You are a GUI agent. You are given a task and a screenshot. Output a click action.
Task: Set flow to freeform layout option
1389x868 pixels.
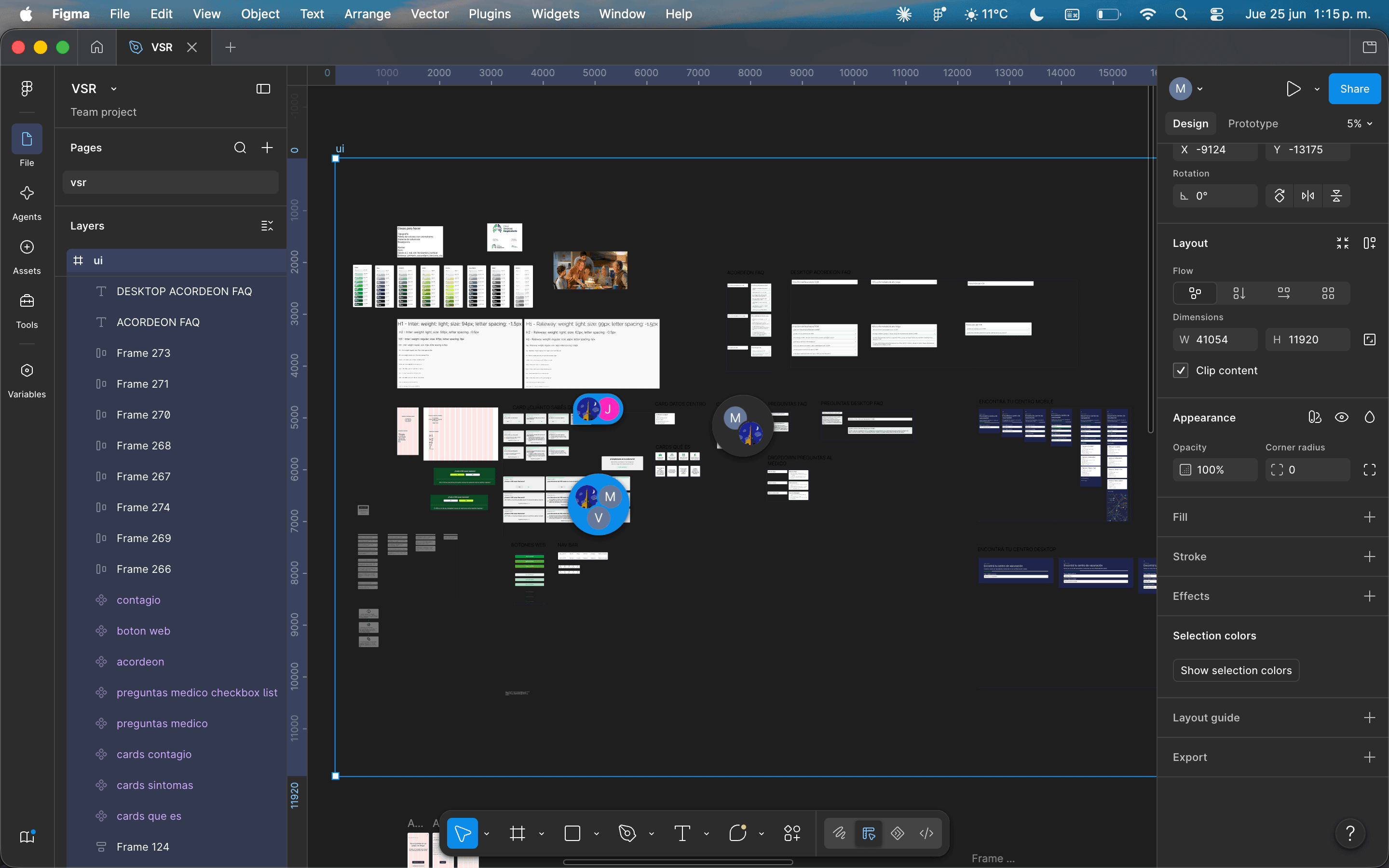[1195, 293]
